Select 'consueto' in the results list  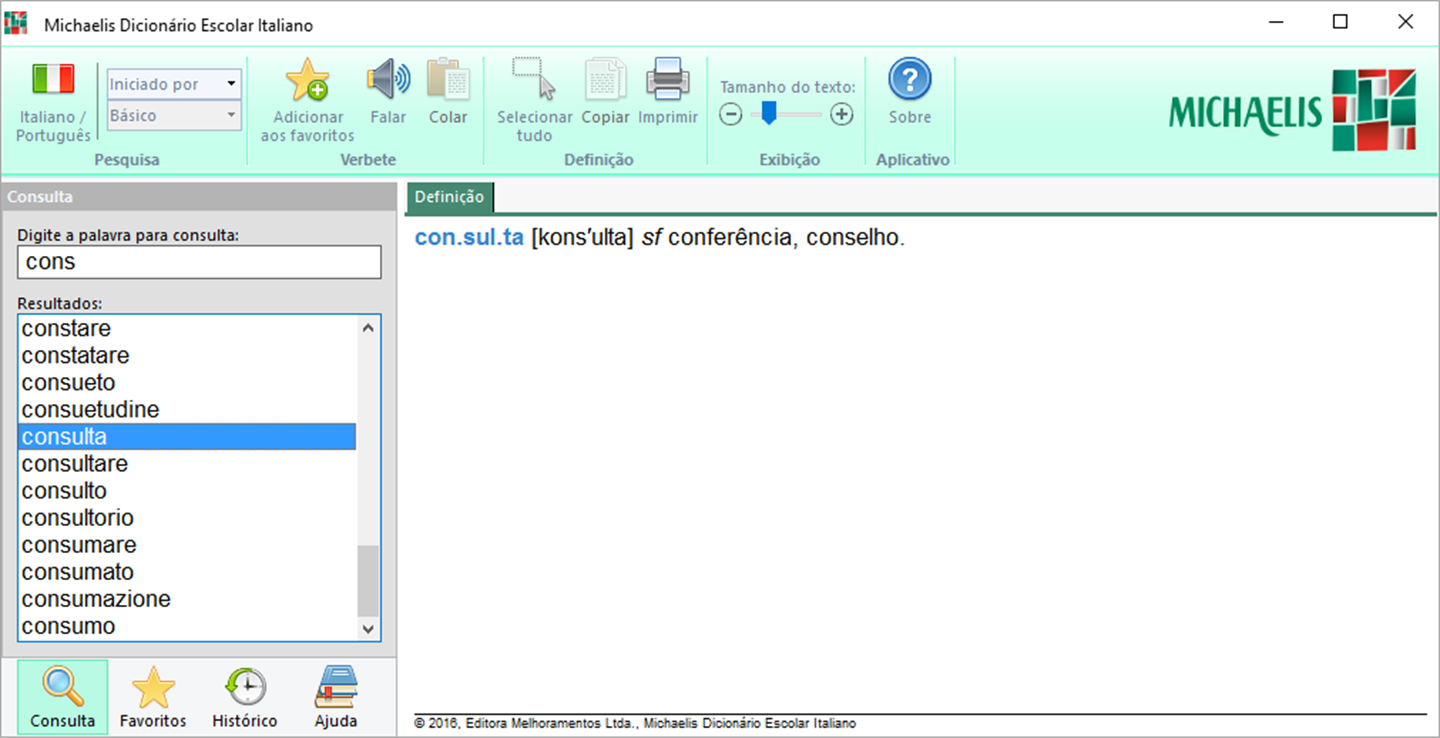point(187,382)
